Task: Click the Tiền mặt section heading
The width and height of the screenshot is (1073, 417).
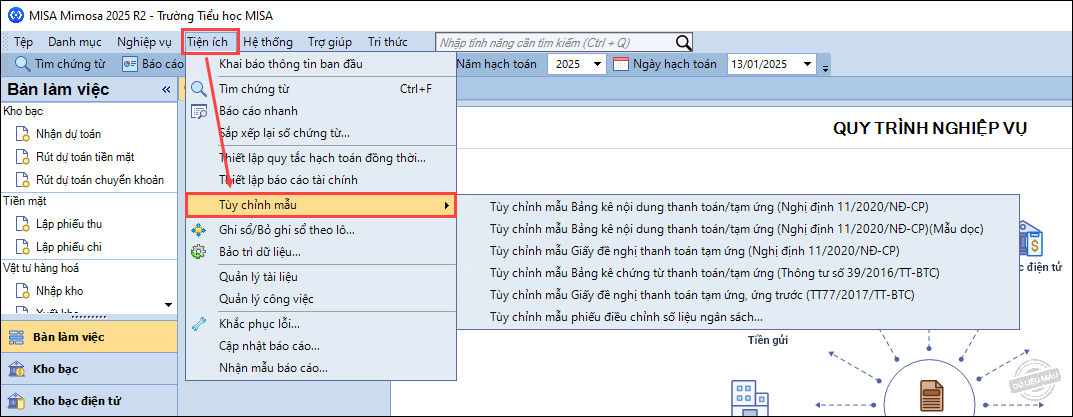Action: pyautogui.click(x=24, y=201)
